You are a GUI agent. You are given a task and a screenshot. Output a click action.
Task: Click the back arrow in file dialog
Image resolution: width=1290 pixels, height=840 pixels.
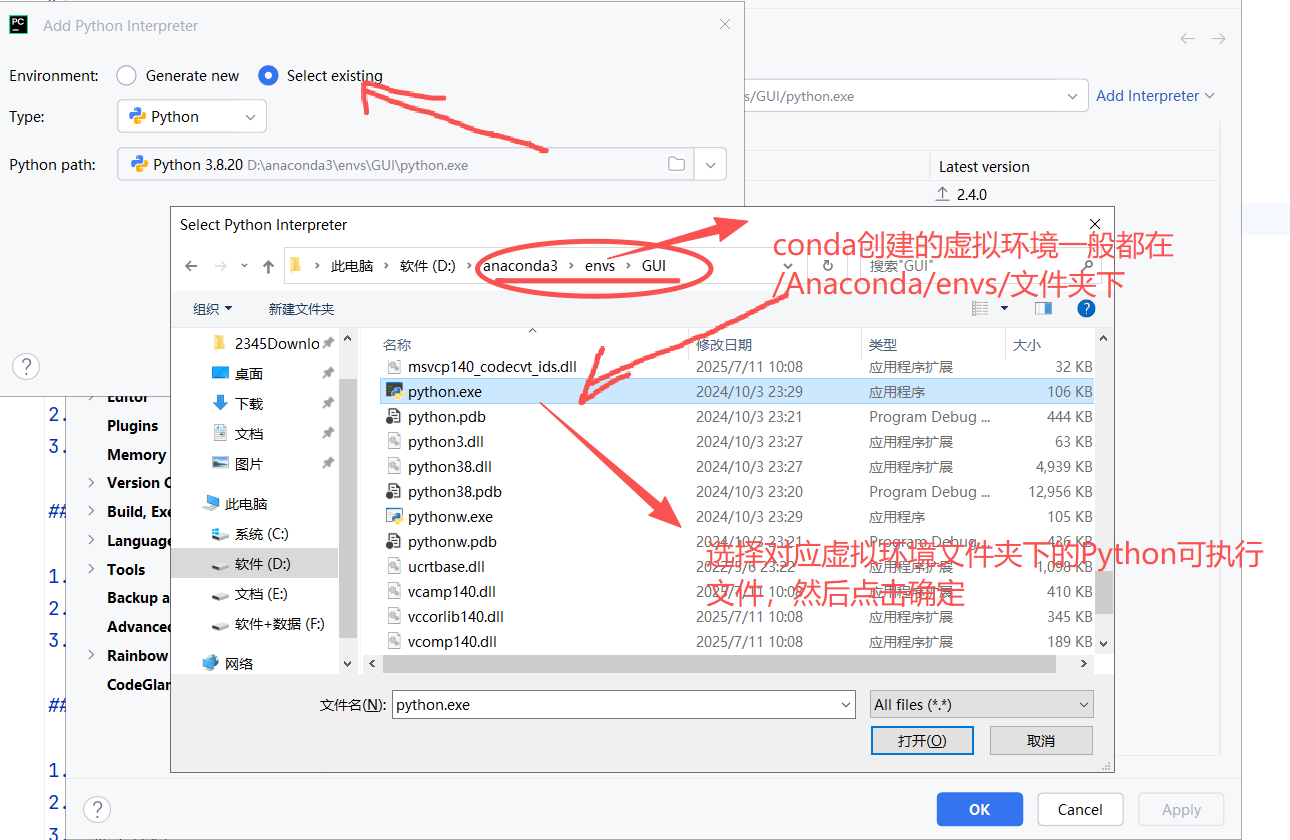(x=191, y=266)
